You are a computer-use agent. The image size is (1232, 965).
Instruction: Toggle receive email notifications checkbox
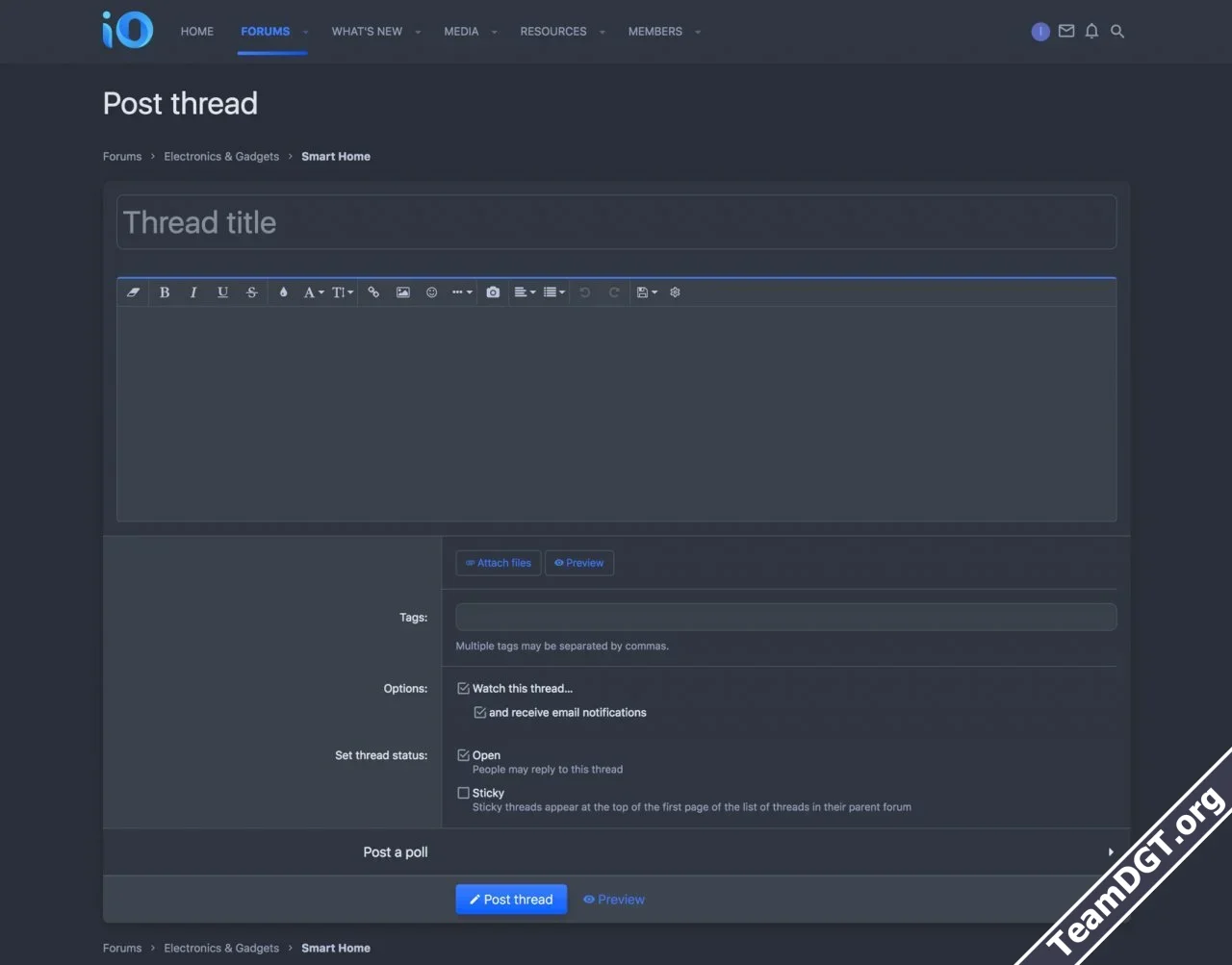480,713
